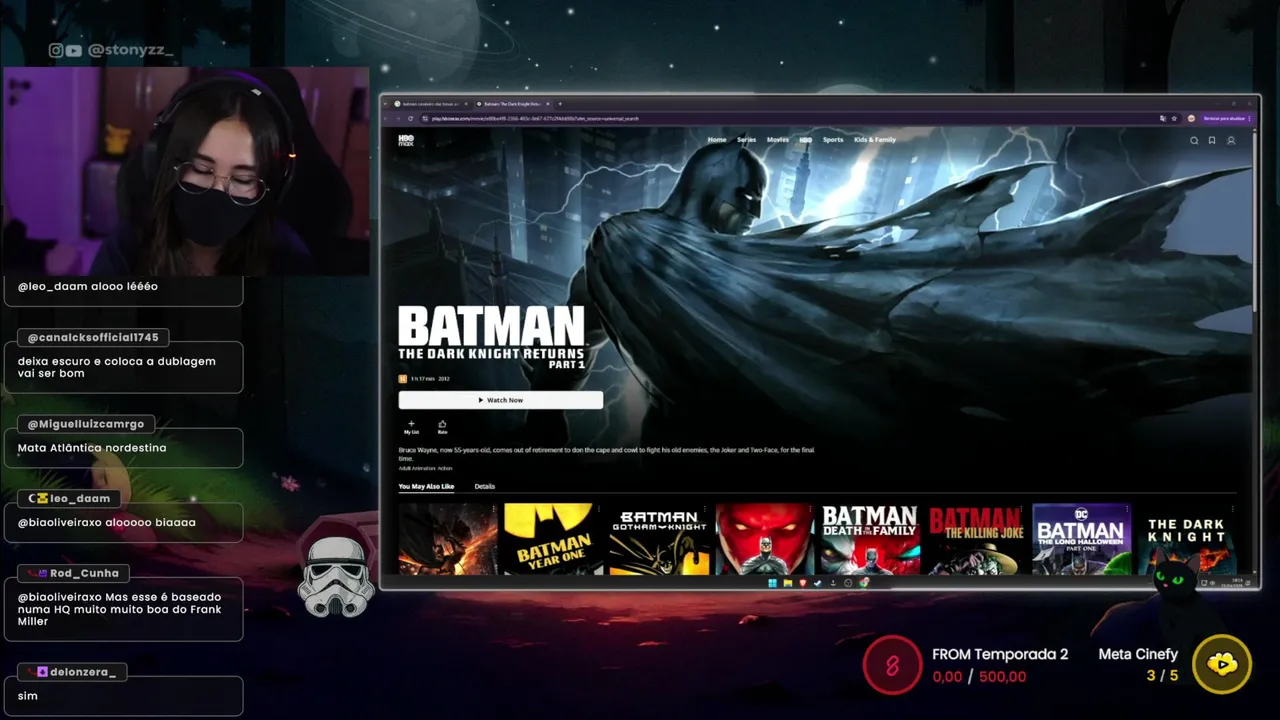This screenshot has width=1280, height=720.
Task: Open the HBO hub in the header menu
Action: (x=806, y=140)
